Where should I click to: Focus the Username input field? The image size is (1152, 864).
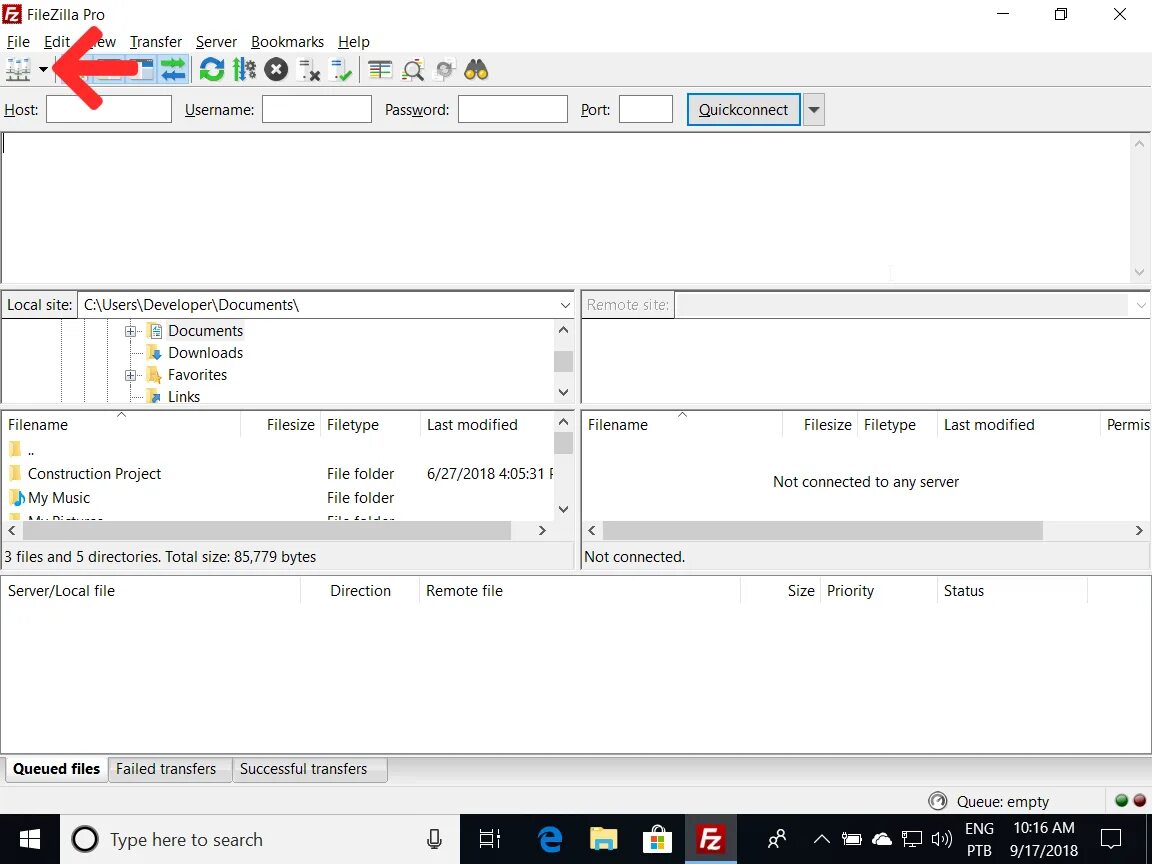click(x=317, y=109)
